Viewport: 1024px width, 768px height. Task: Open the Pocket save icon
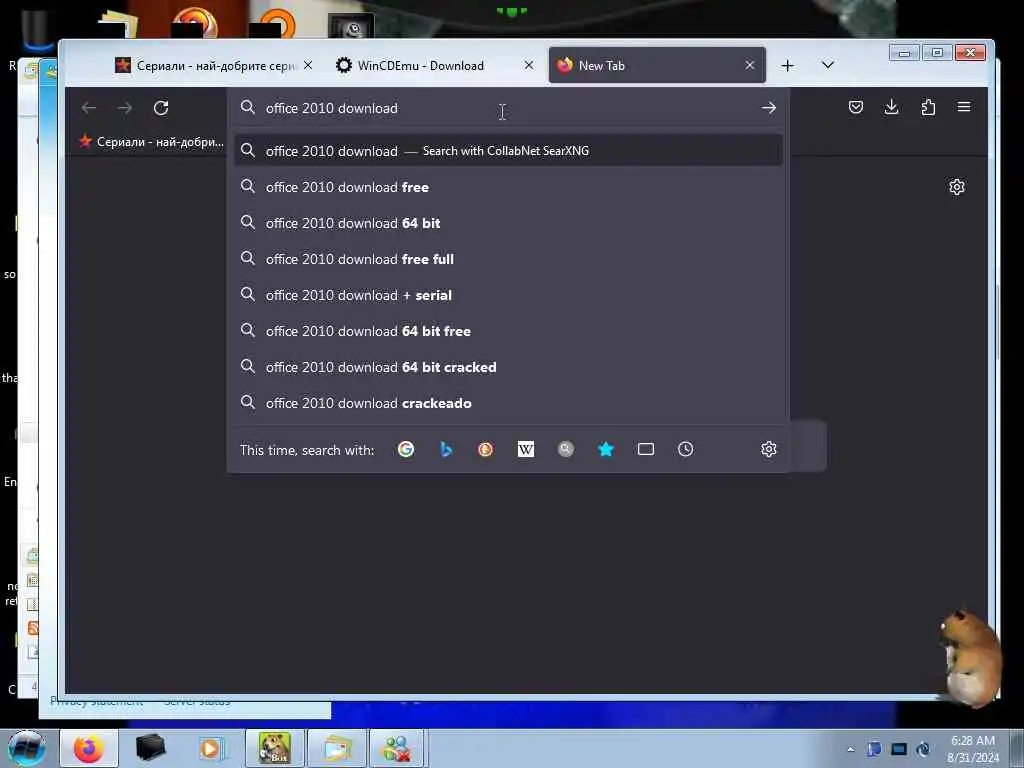tap(856, 107)
